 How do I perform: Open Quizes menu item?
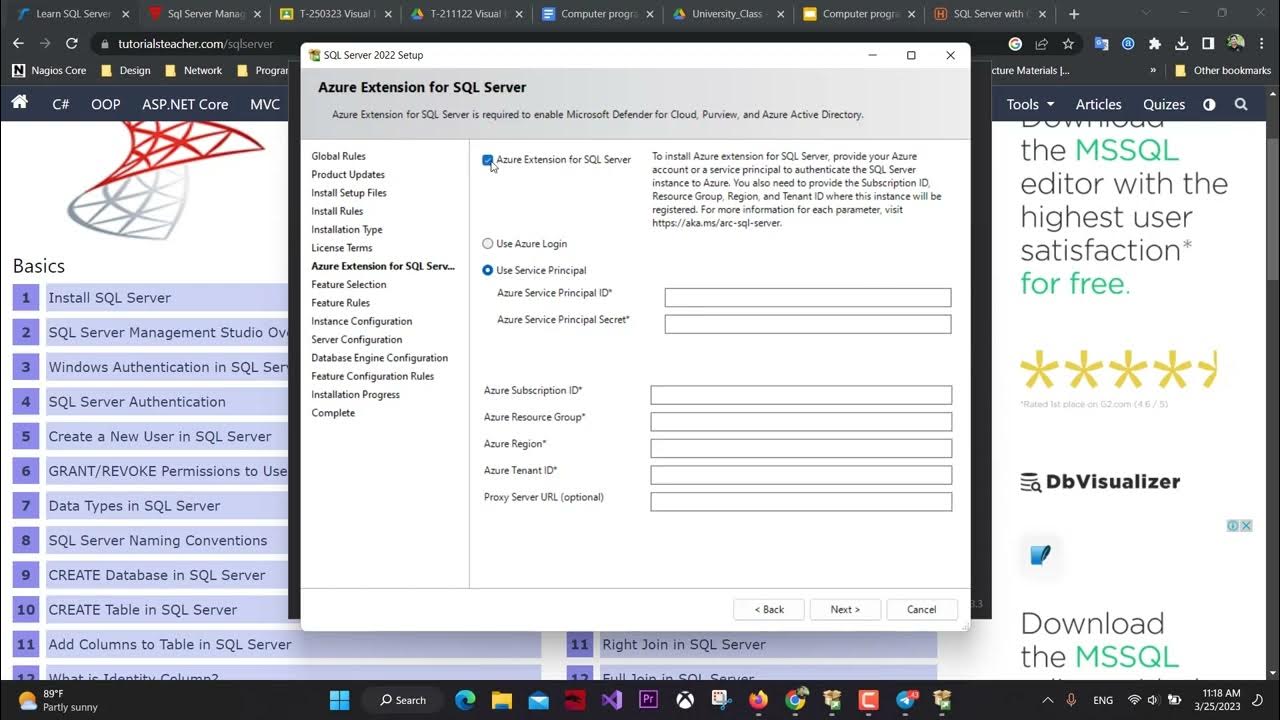pos(1164,104)
